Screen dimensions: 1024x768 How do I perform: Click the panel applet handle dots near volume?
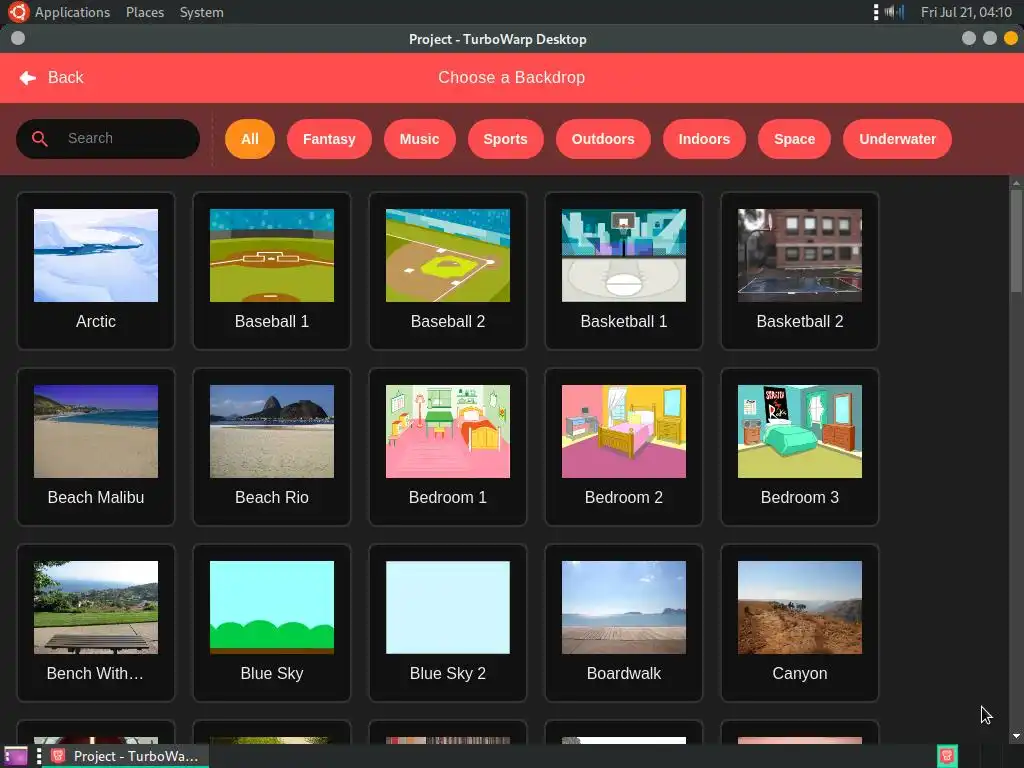(876, 12)
